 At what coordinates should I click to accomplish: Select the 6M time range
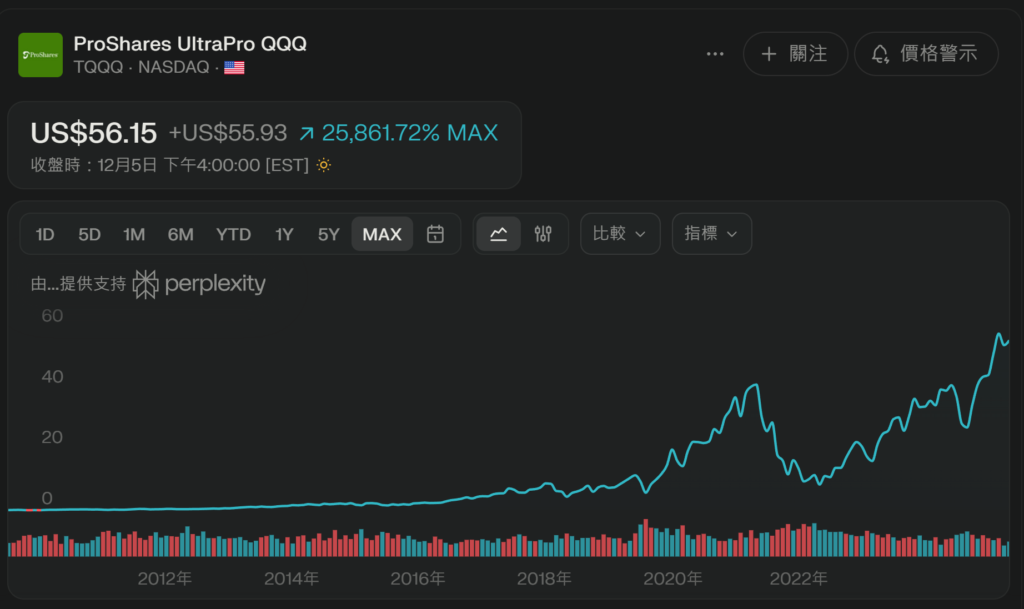(x=181, y=234)
